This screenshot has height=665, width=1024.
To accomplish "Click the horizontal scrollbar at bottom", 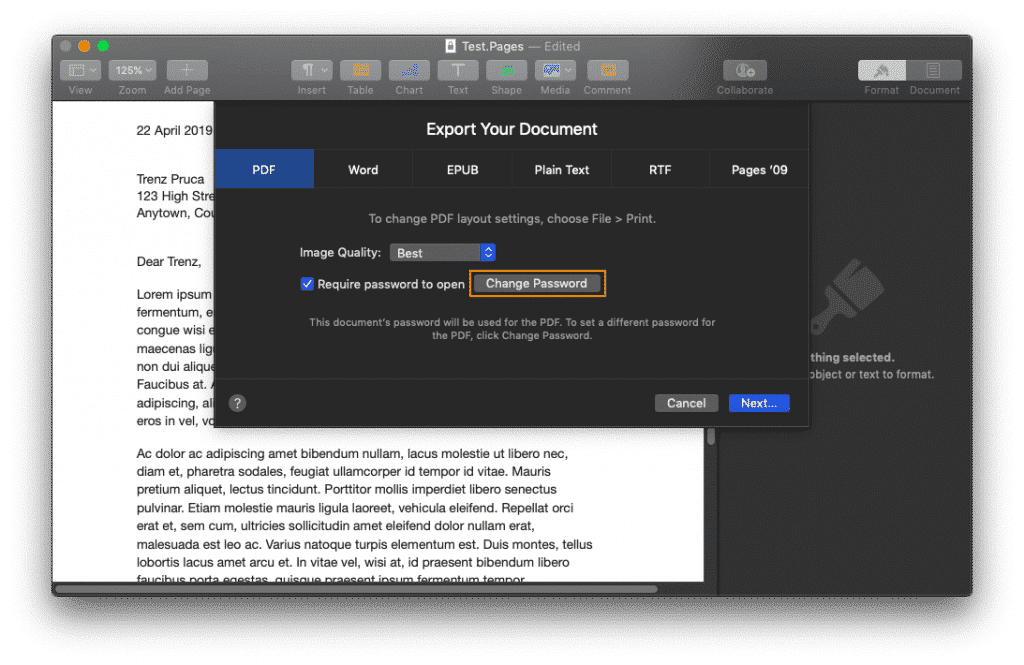I will point(357,589).
